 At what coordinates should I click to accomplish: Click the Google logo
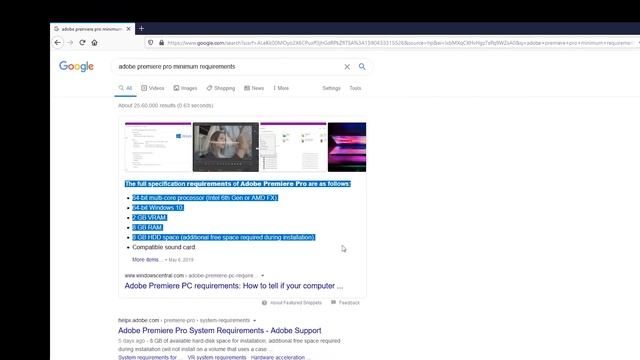[x=76, y=66]
